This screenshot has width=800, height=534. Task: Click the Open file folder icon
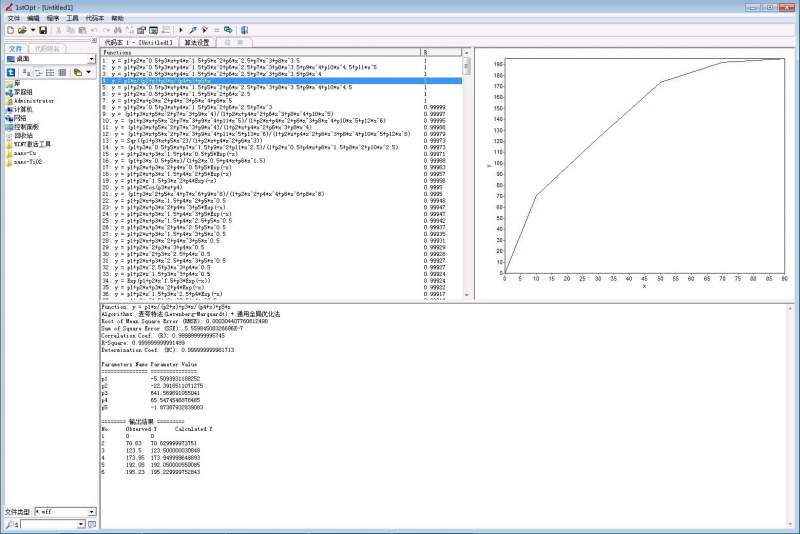(23, 31)
